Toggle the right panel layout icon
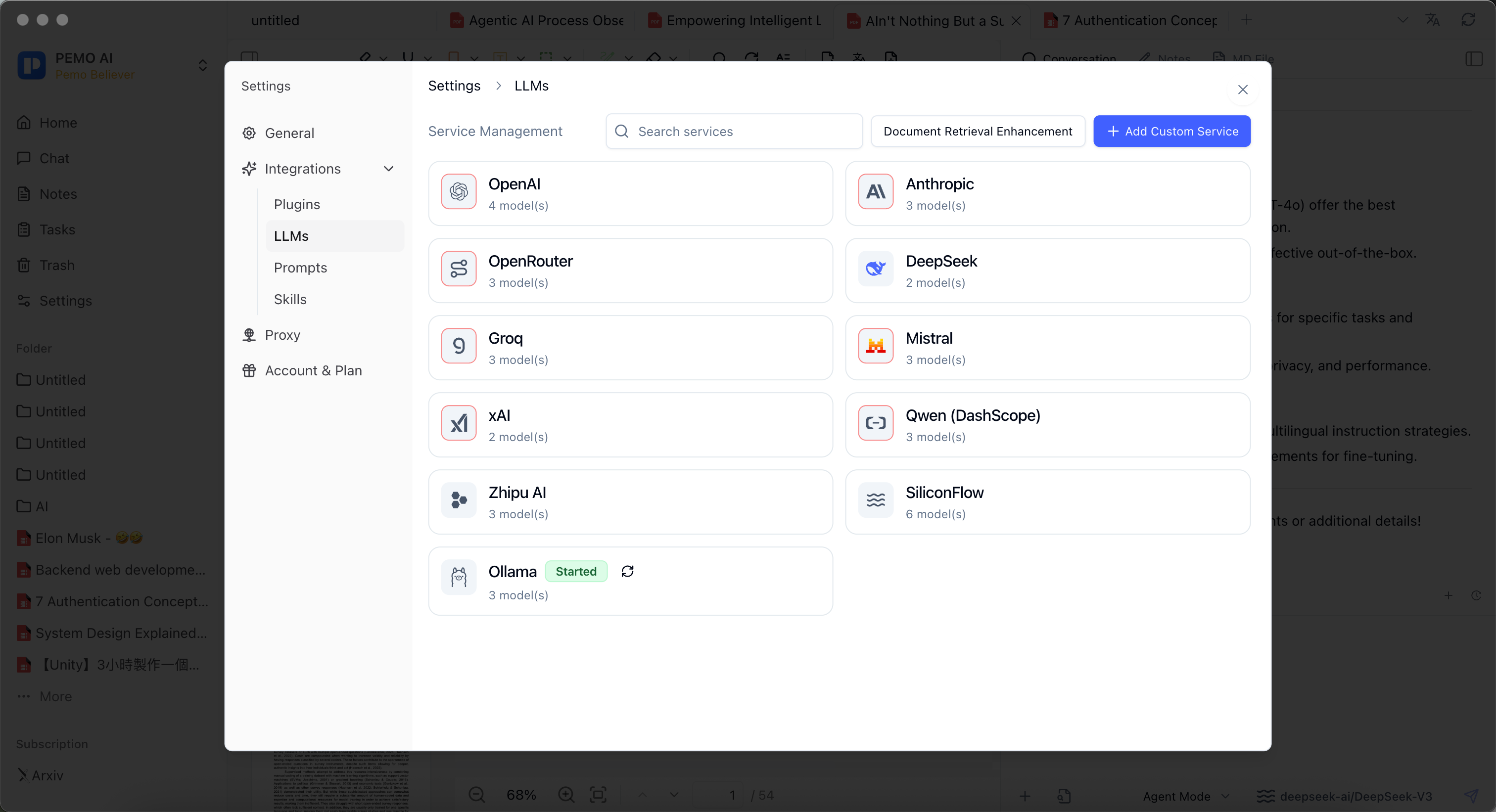Viewport: 1496px width, 812px height. coord(1474,59)
